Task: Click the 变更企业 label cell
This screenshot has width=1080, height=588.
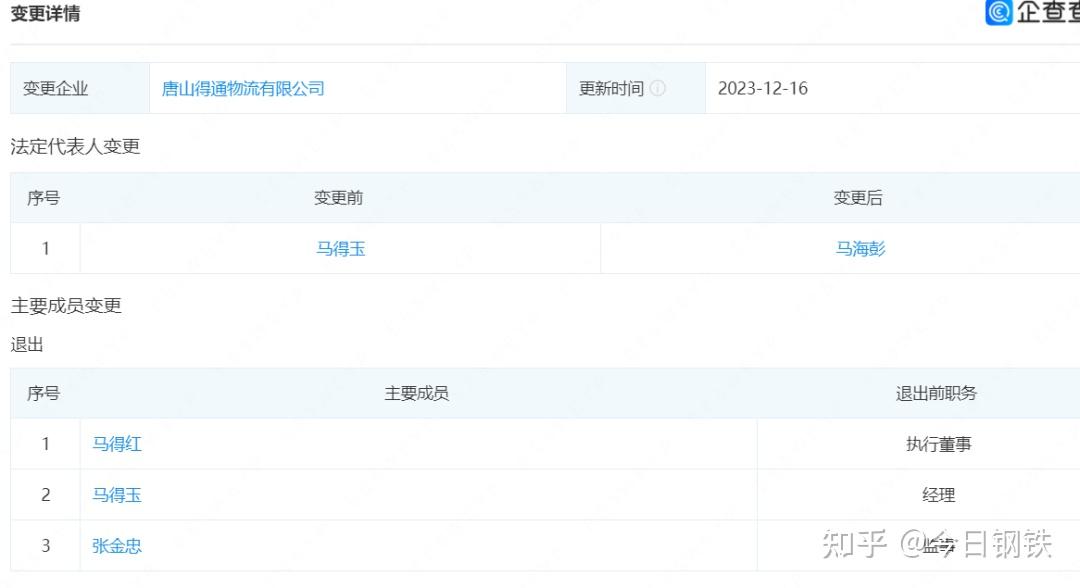Action: click(x=80, y=88)
